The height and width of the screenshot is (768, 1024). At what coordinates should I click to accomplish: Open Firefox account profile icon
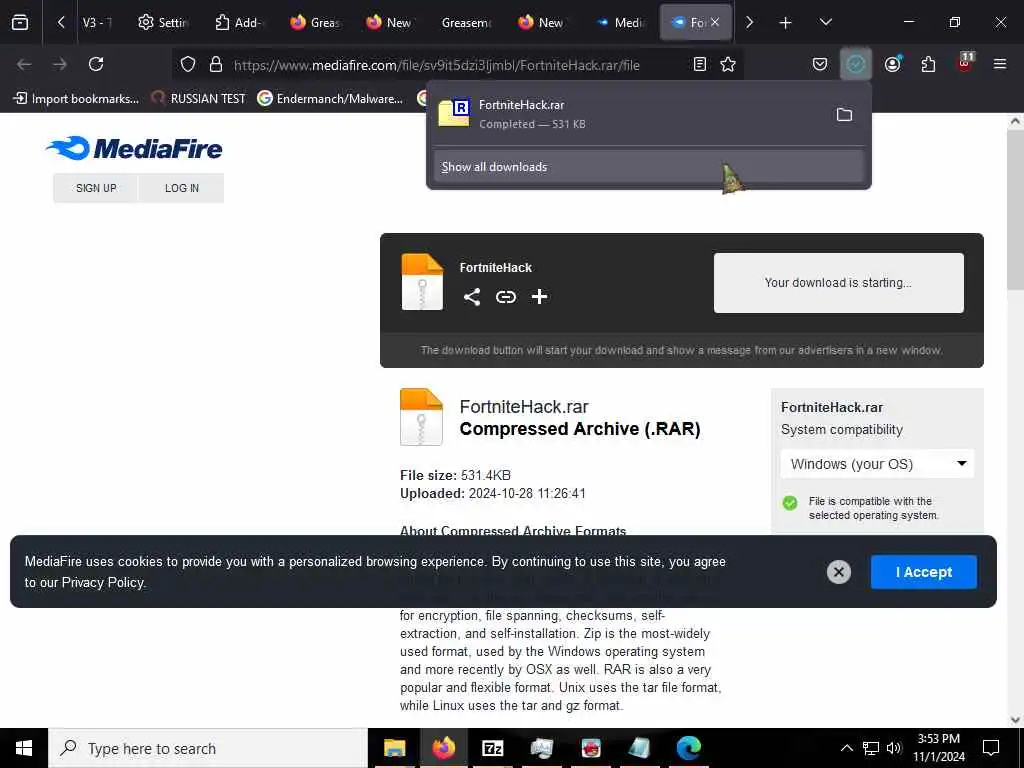(893, 64)
